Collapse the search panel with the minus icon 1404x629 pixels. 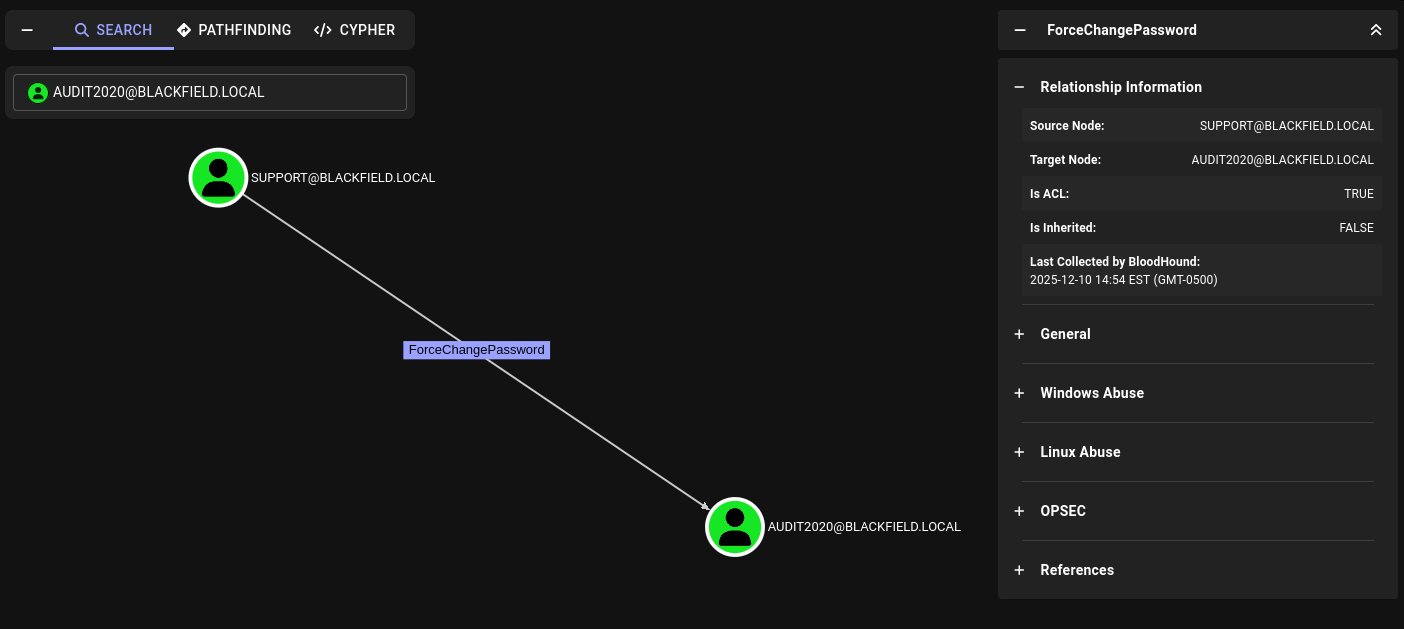pyautogui.click(x=27, y=30)
